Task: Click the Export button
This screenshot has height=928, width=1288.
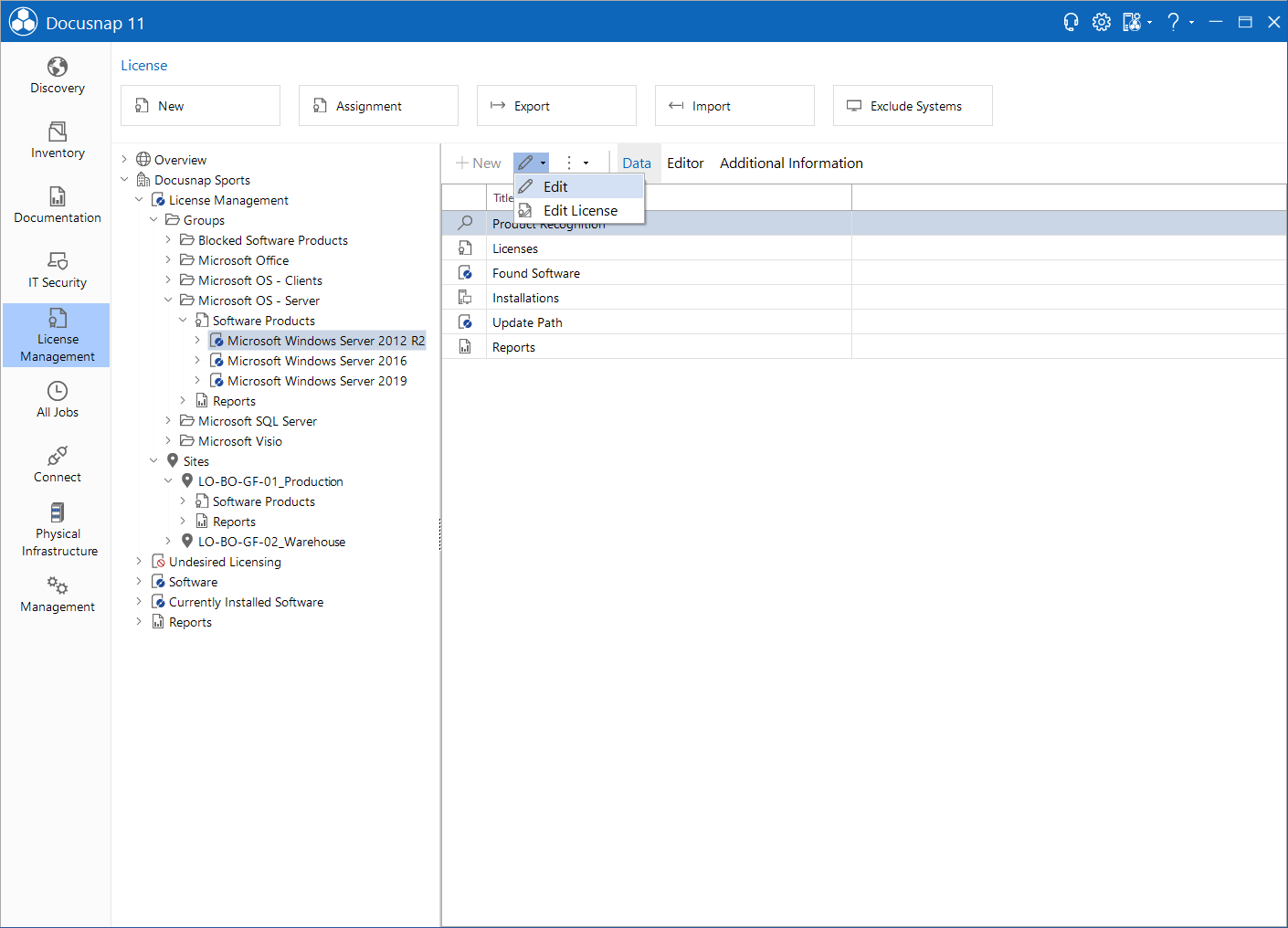Action: point(556,105)
